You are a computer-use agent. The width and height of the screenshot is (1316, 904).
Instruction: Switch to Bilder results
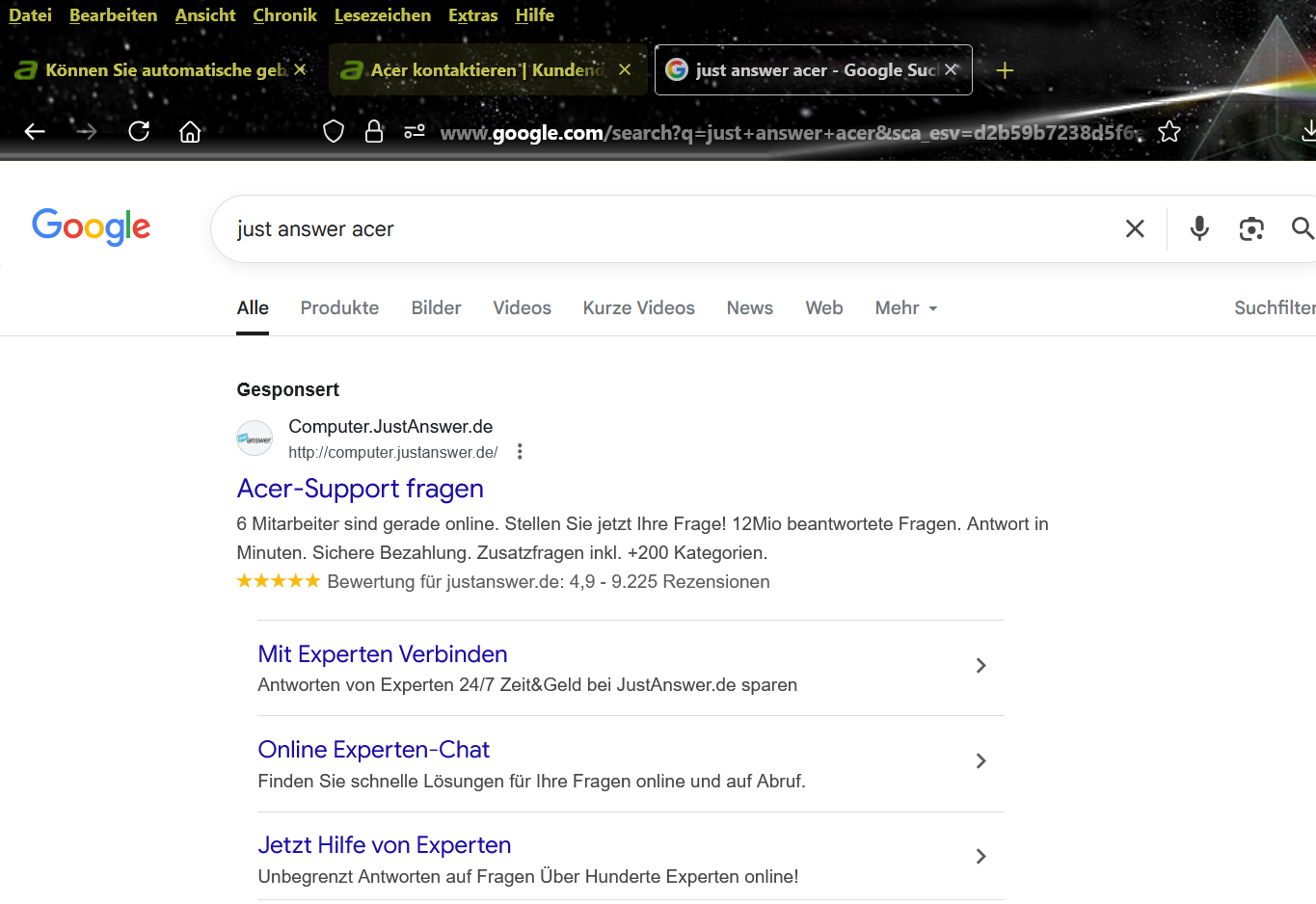[436, 307]
